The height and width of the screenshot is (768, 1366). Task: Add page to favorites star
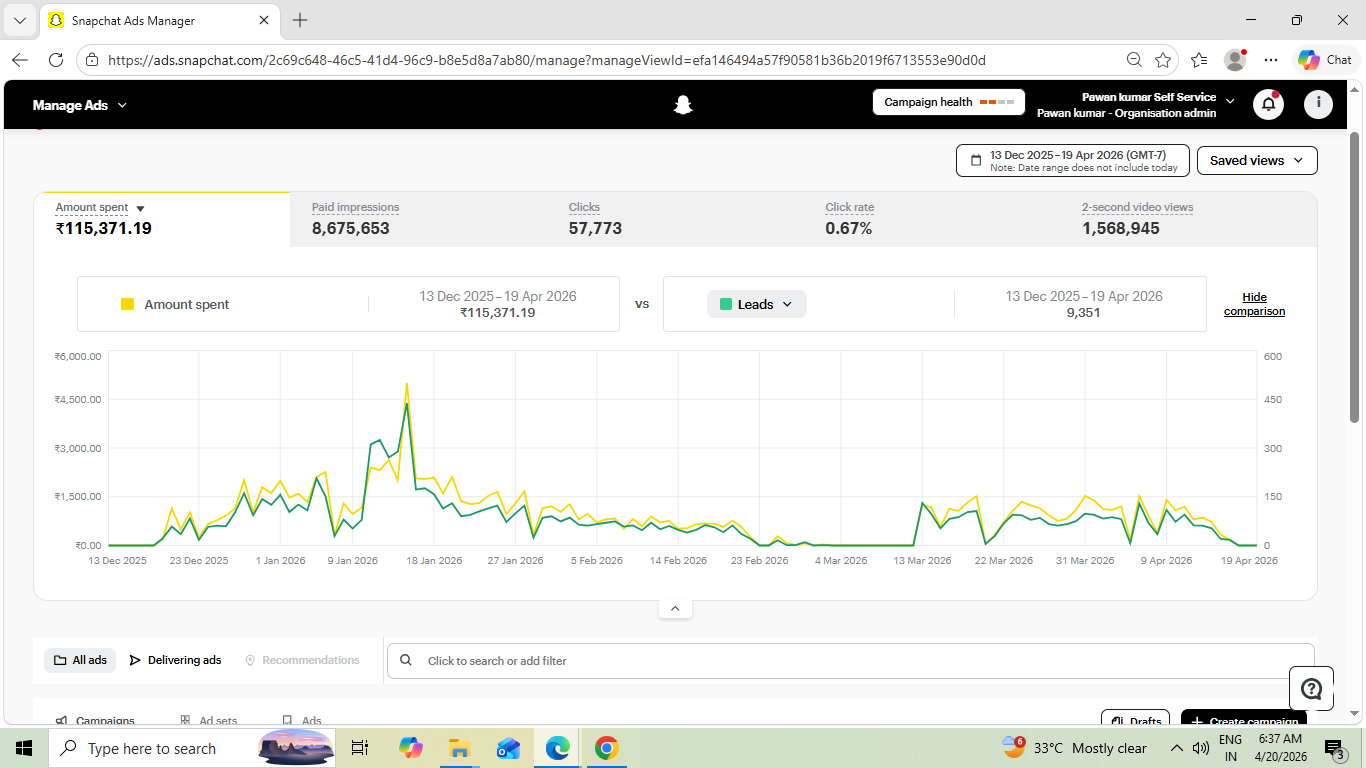click(1163, 60)
